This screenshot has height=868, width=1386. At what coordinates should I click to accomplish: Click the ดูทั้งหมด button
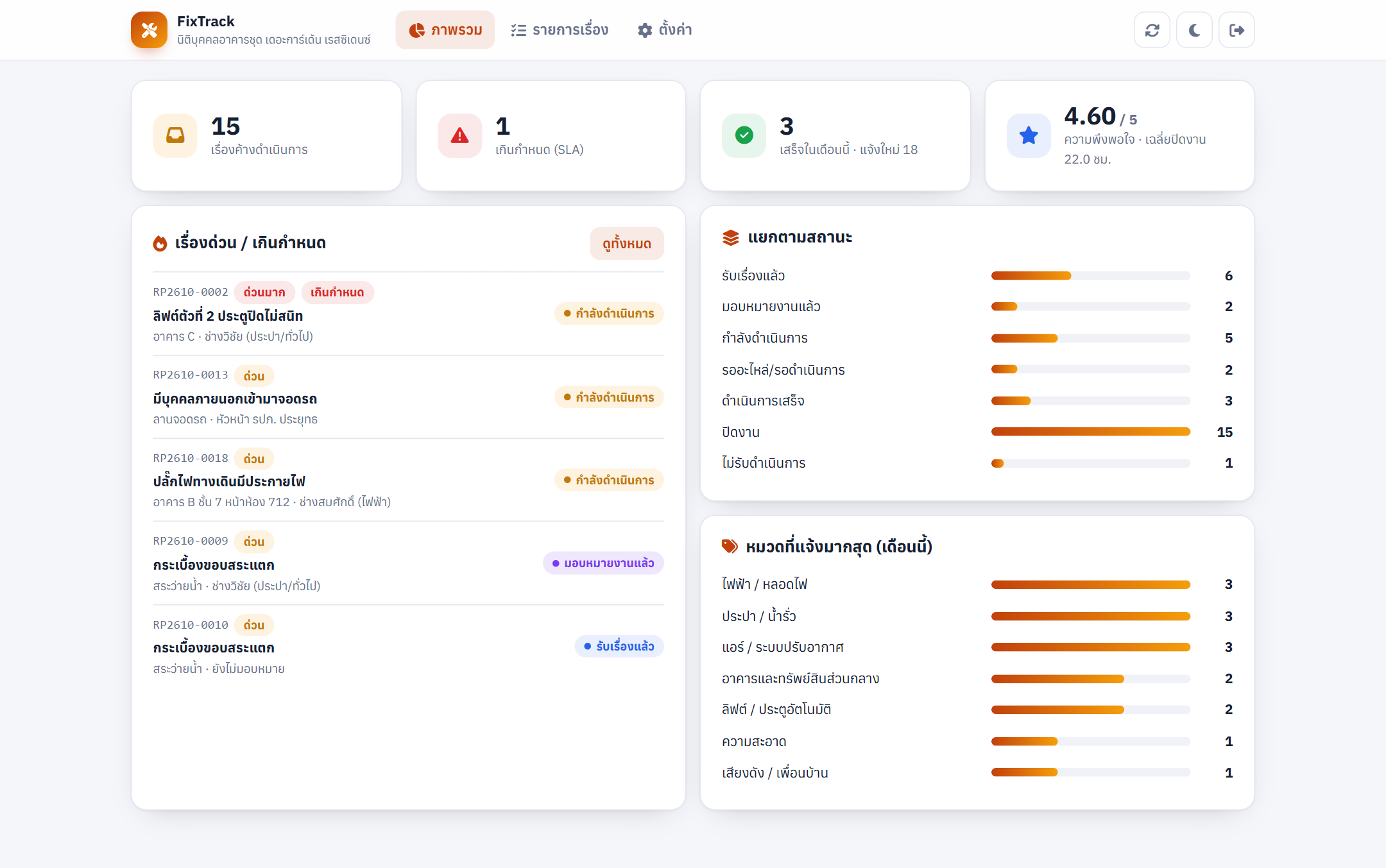627,243
